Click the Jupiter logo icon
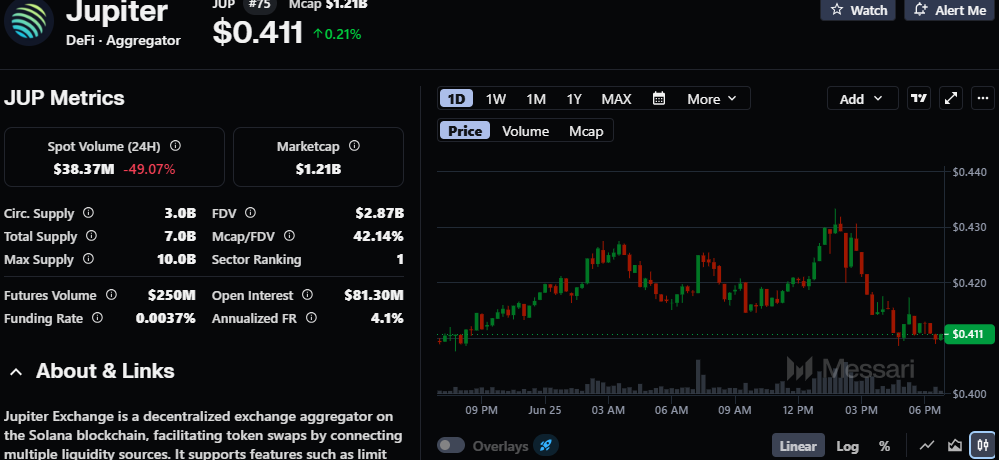 [x=29, y=23]
